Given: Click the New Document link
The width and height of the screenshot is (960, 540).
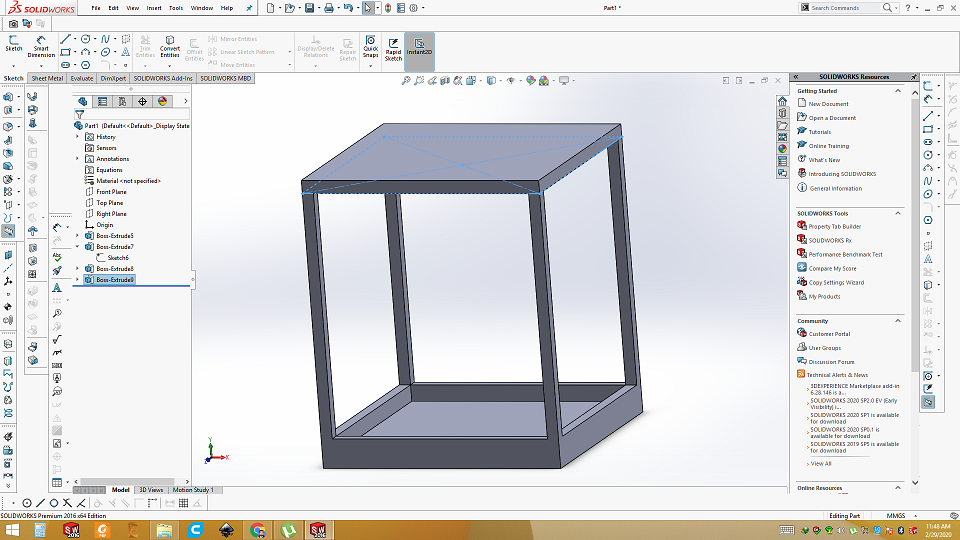Looking at the screenshot, I should pyautogui.click(x=828, y=104).
